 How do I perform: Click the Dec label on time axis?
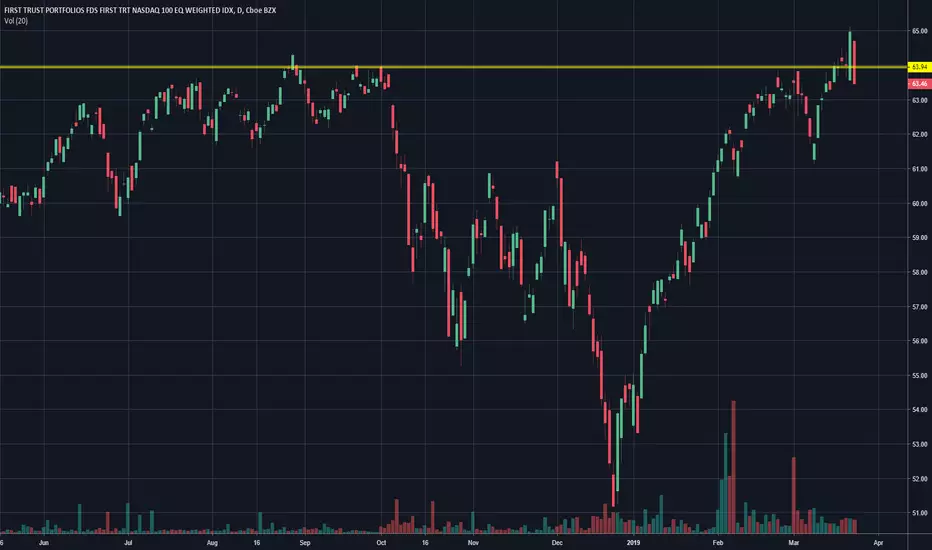click(557, 543)
